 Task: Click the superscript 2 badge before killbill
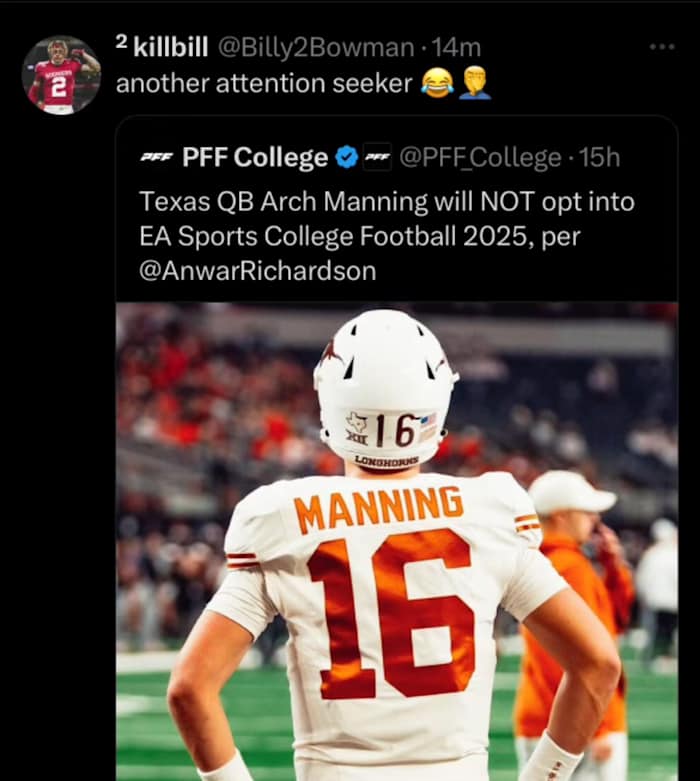coord(121,41)
